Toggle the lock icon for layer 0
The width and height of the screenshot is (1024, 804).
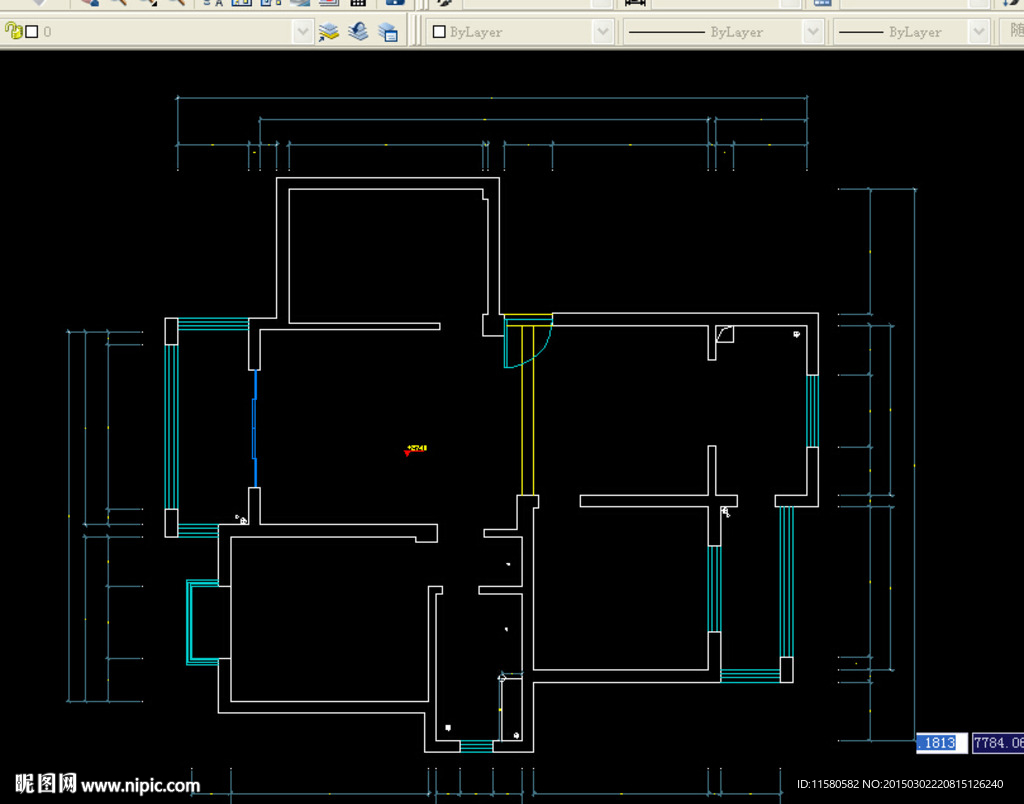[13, 32]
